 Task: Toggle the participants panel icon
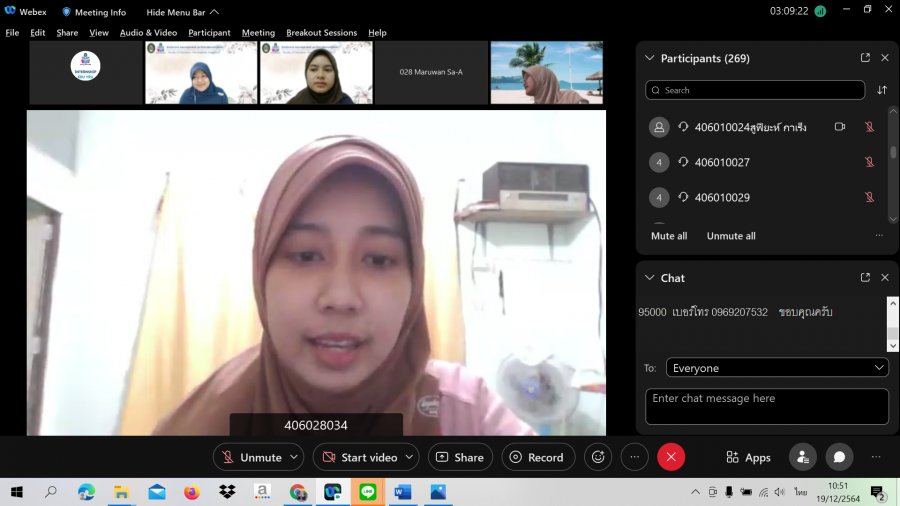(x=802, y=457)
